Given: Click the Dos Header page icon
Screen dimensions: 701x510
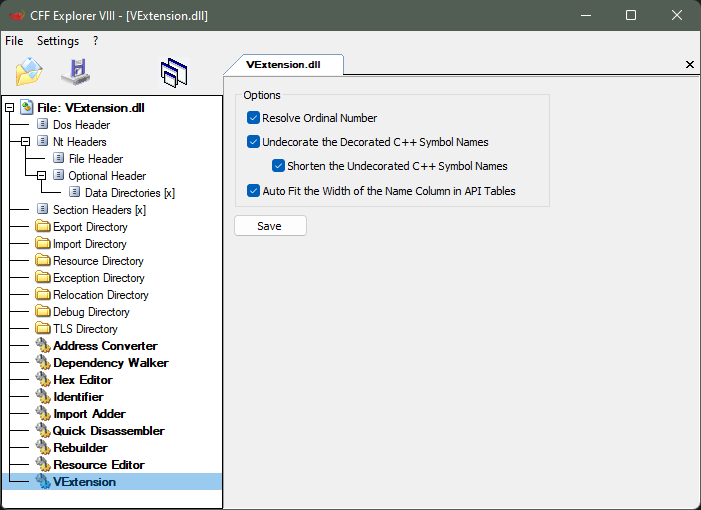Looking at the screenshot, I should coord(42,124).
